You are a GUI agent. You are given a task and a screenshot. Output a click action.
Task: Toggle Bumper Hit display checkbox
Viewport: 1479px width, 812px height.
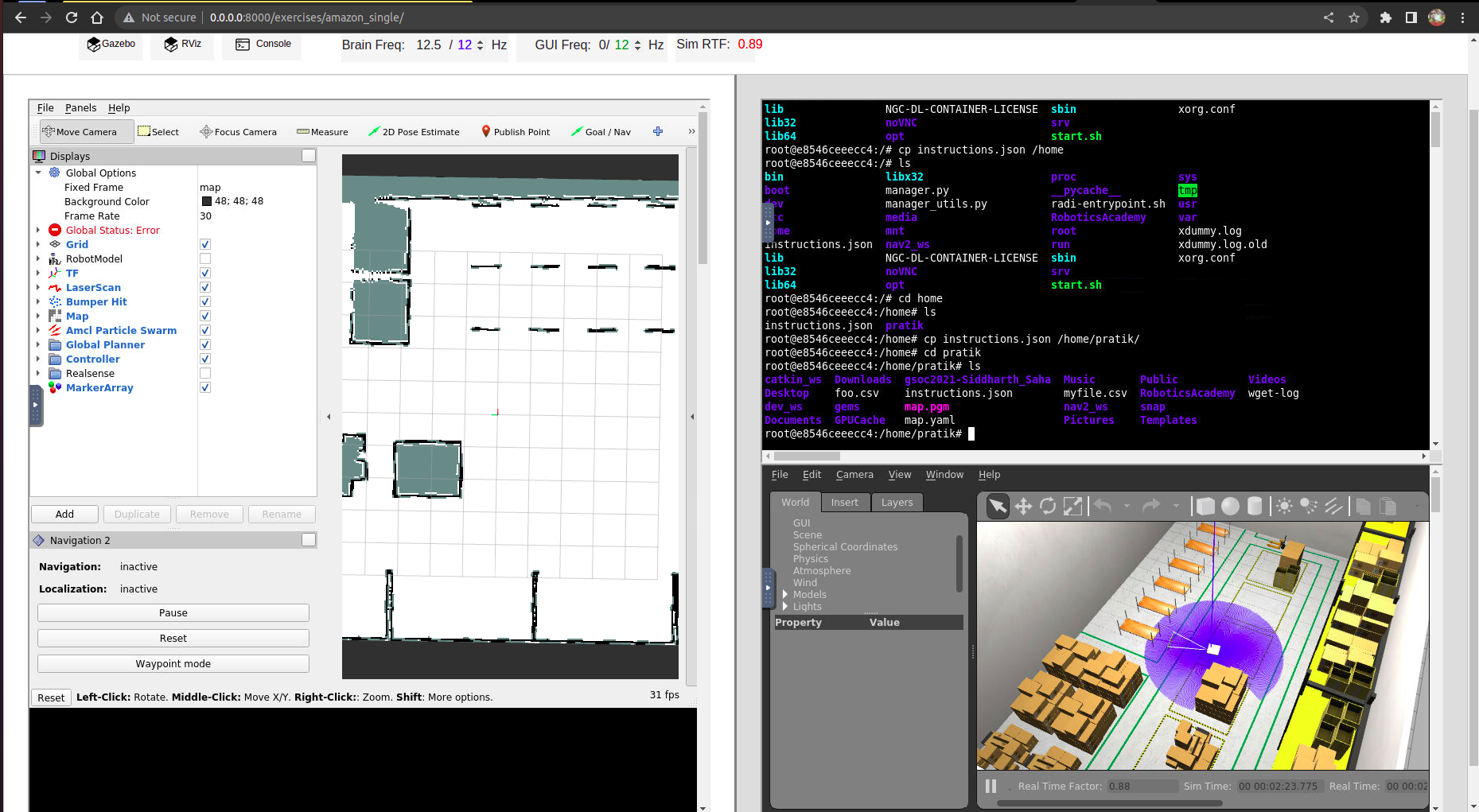205,302
